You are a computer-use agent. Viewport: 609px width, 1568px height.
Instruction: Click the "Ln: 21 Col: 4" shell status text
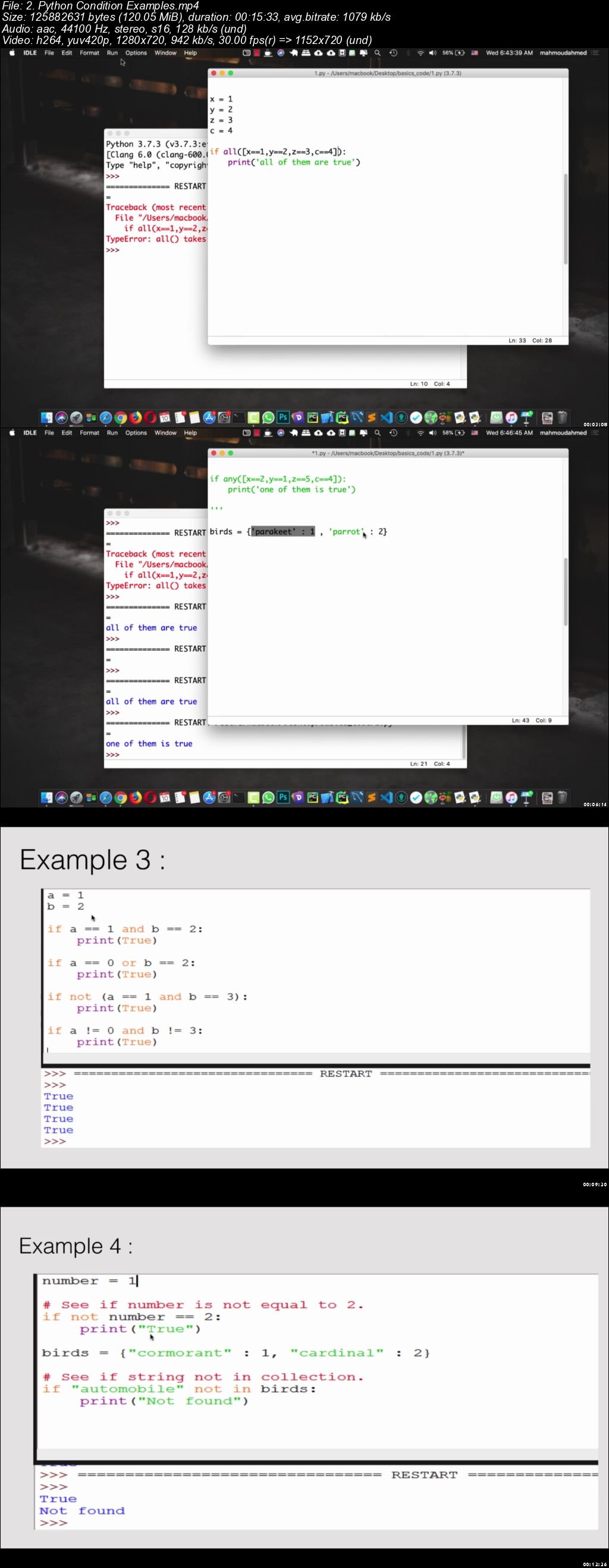coord(430,763)
